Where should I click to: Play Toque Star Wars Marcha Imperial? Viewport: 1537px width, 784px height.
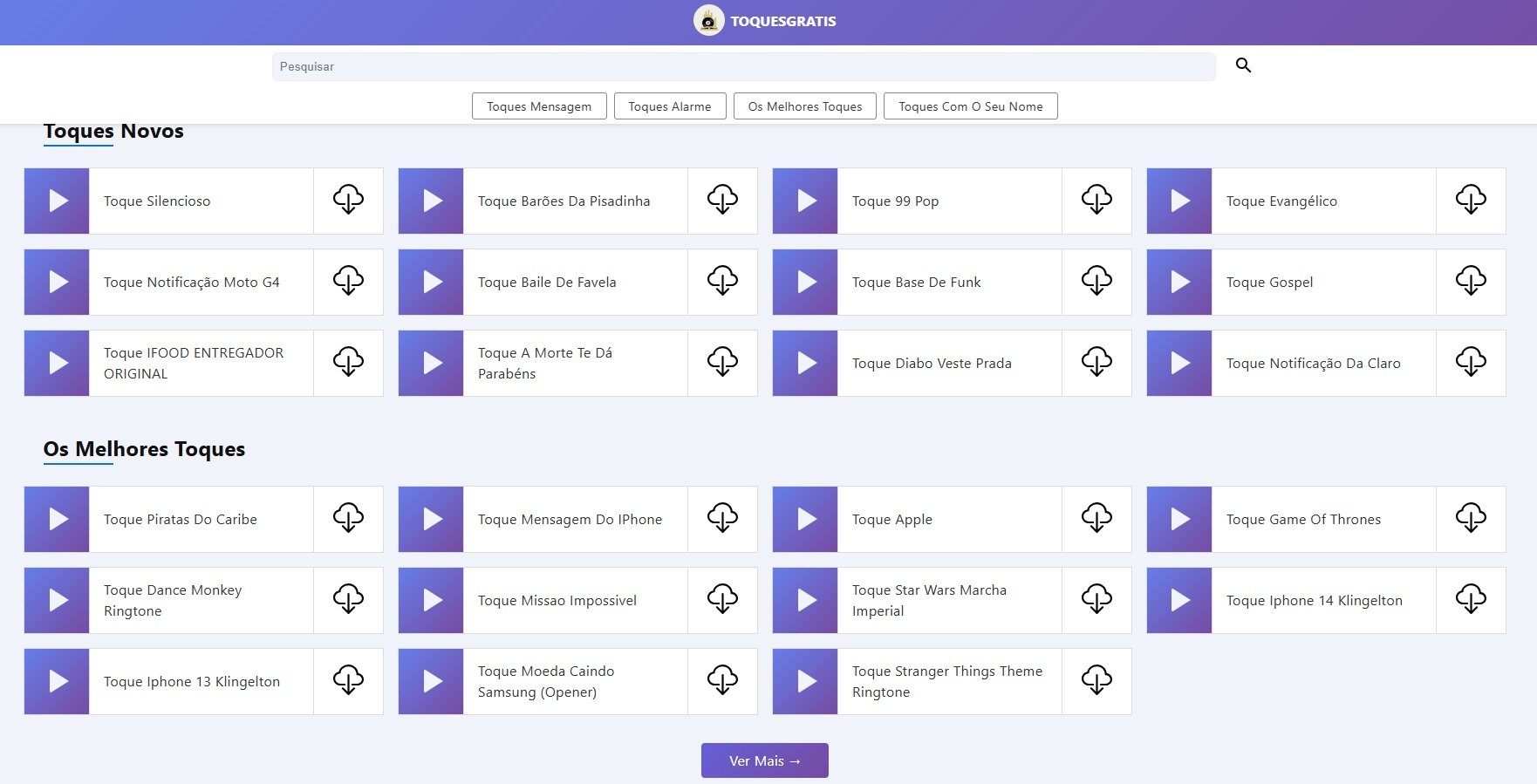coord(805,600)
